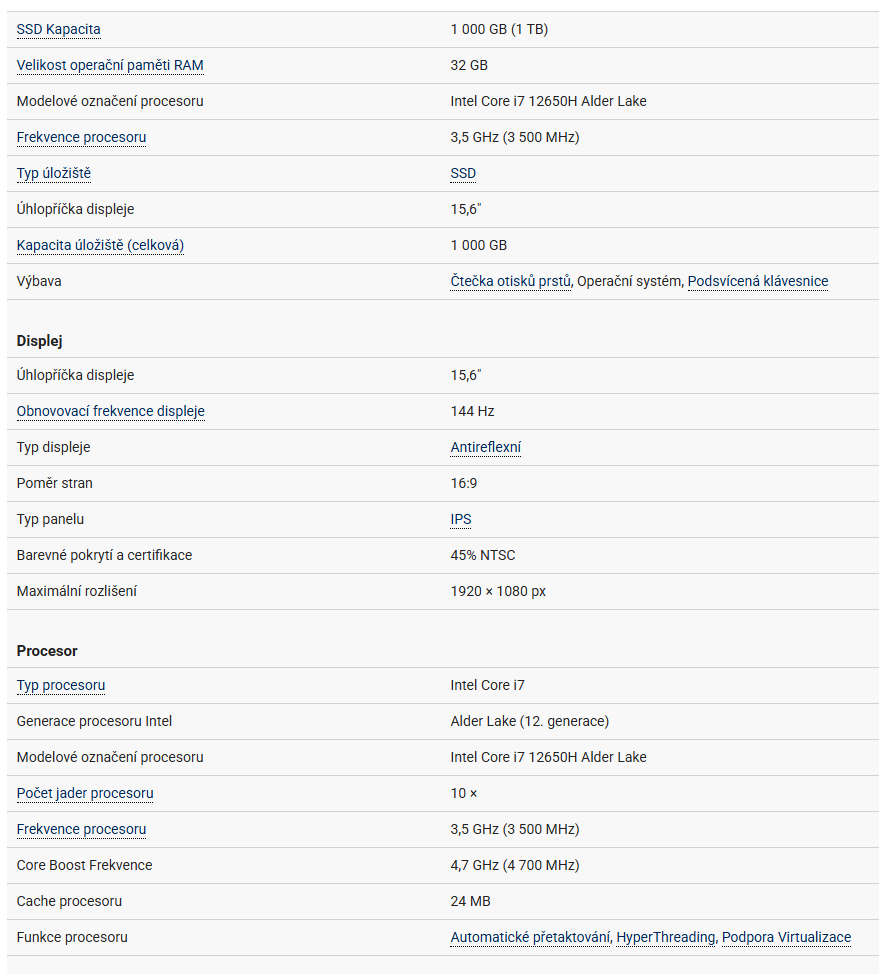The image size is (879, 974).
Task: Click Kapacita úložiště (celková) link
Action: (100, 245)
